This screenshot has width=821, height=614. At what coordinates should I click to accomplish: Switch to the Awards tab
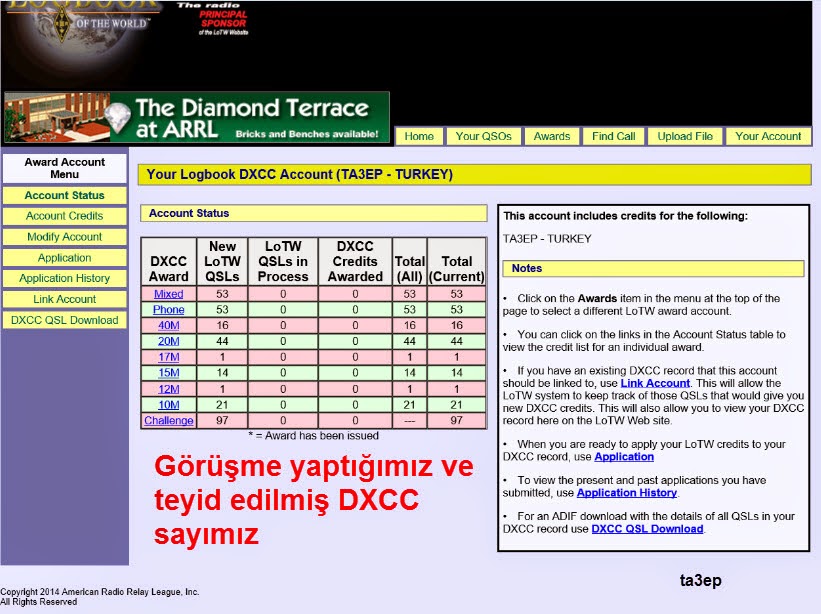coord(551,136)
